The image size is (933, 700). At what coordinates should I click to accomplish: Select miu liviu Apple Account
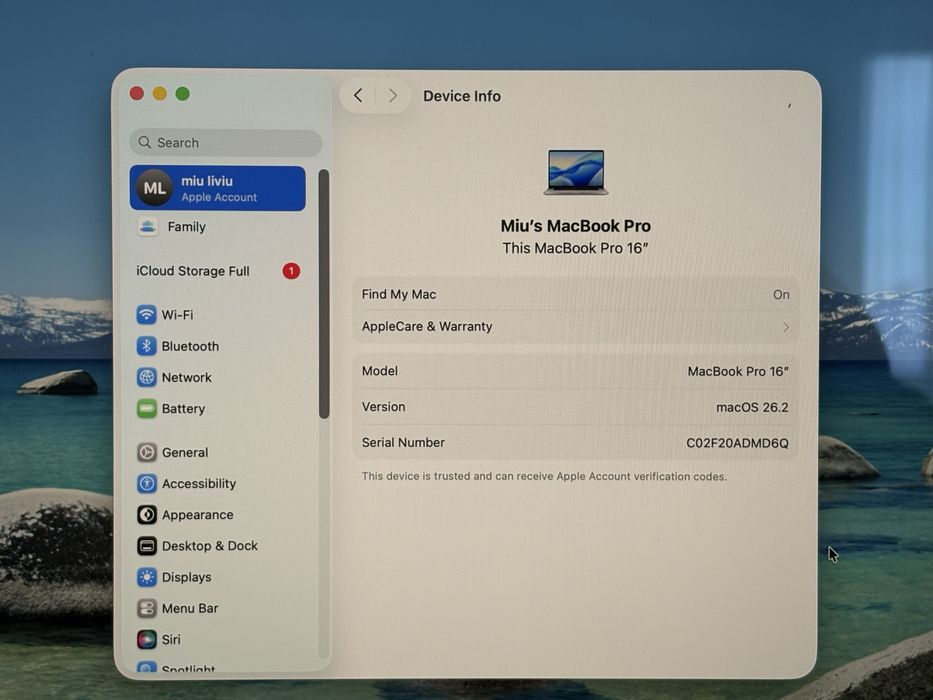coord(218,188)
